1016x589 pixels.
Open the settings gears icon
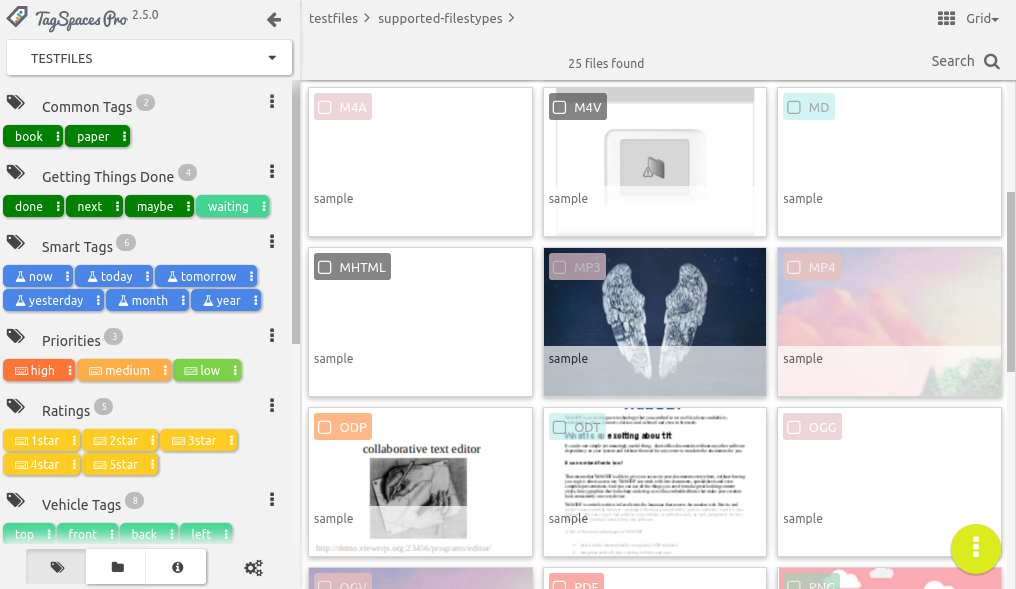253,568
